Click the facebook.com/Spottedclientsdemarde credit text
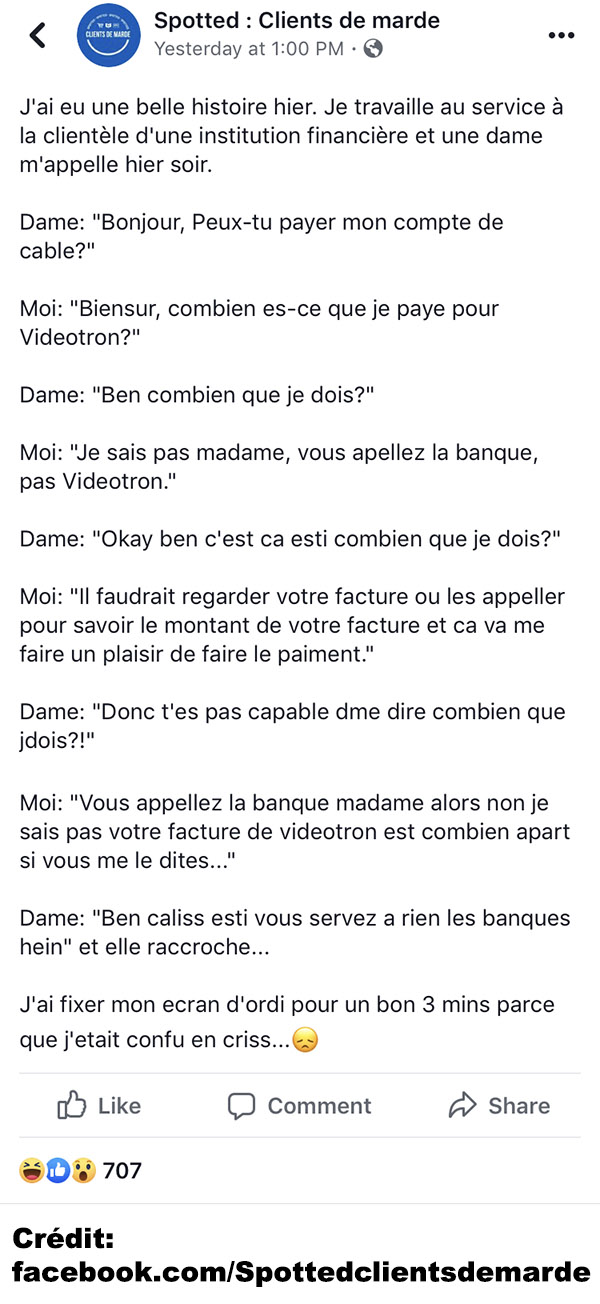600x1304 pixels. pyautogui.click(x=301, y=1272)
